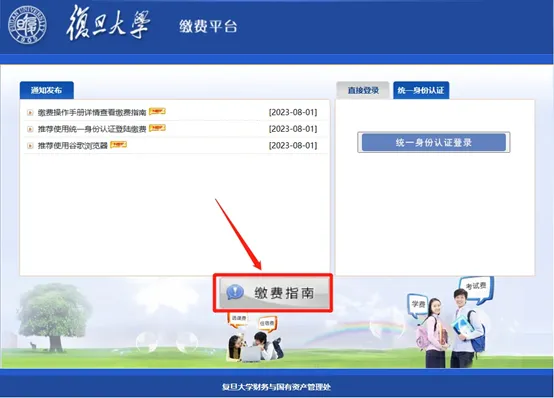Click the bullet arrow beside 推荐使用统一身份认证 notice
The height and width of the screenshot is (398, 554).
[30, 129]
